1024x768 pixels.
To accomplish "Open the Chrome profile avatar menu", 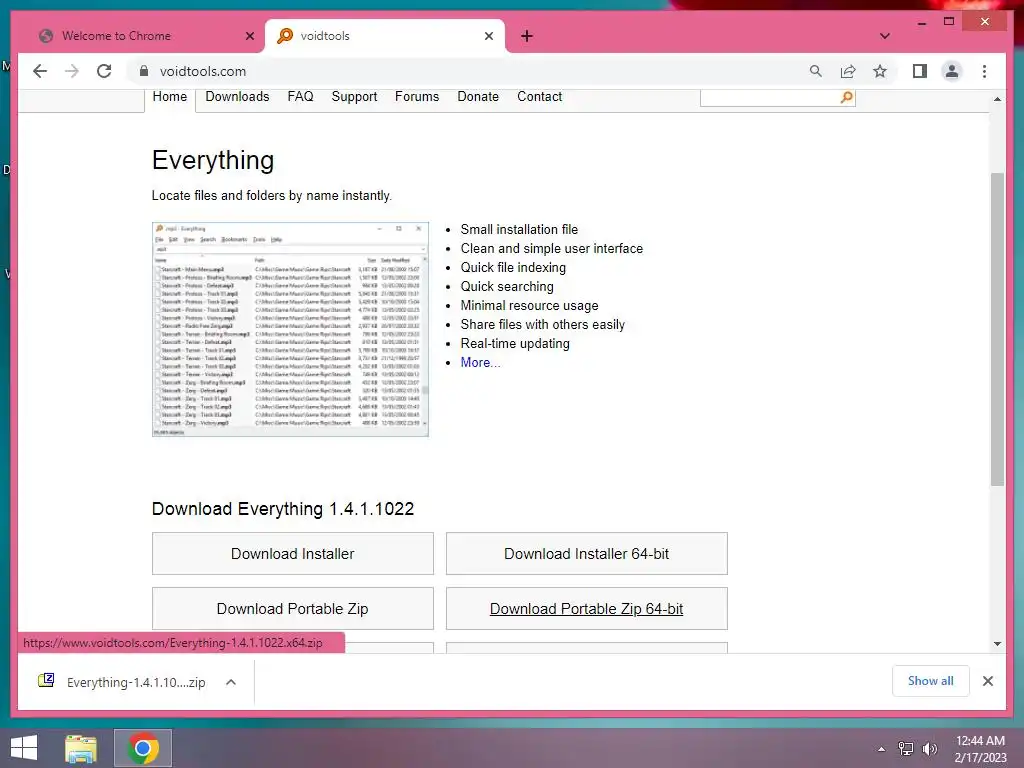I will tap(952, 71).
